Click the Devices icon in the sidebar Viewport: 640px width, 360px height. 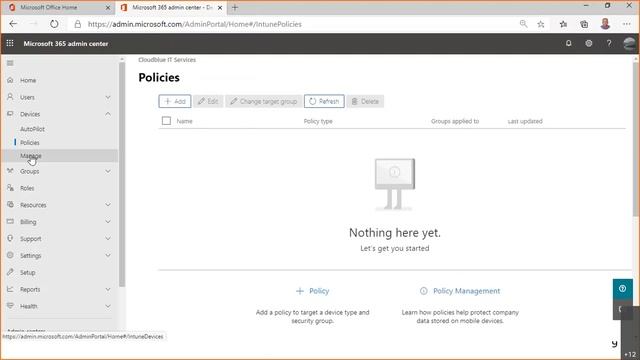pyautogui.click(x=10, y=113)
